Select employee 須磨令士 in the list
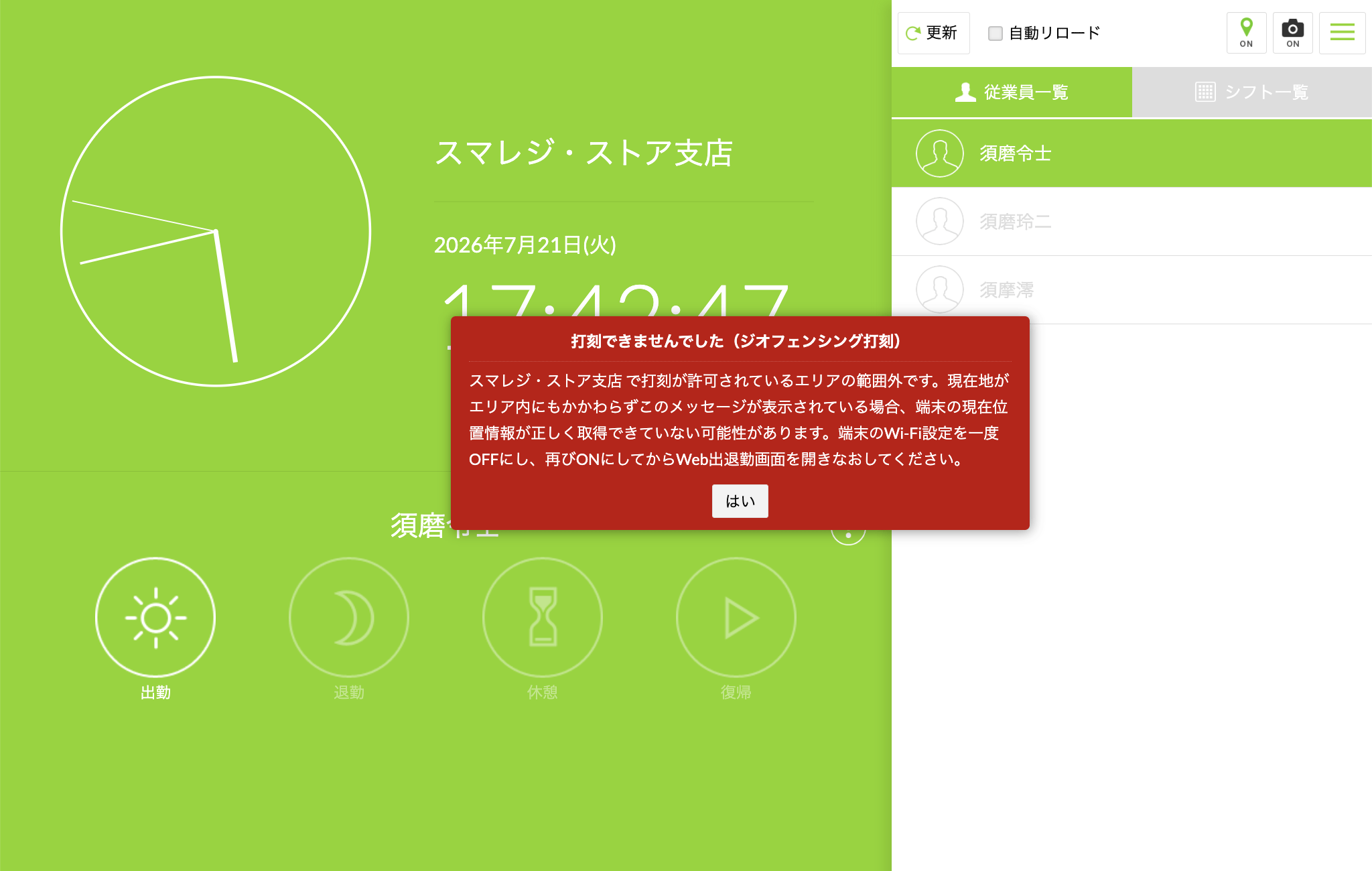1372x871 pixels. (1131, 153)
